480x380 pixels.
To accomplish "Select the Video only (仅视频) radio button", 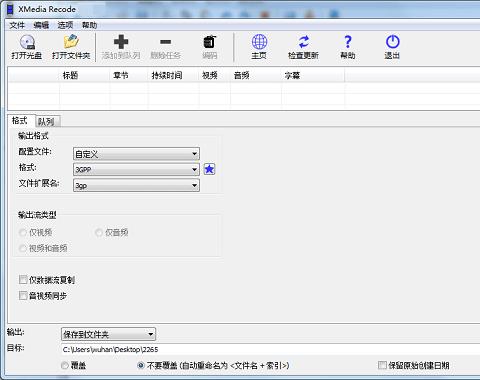I will [23, 232].
